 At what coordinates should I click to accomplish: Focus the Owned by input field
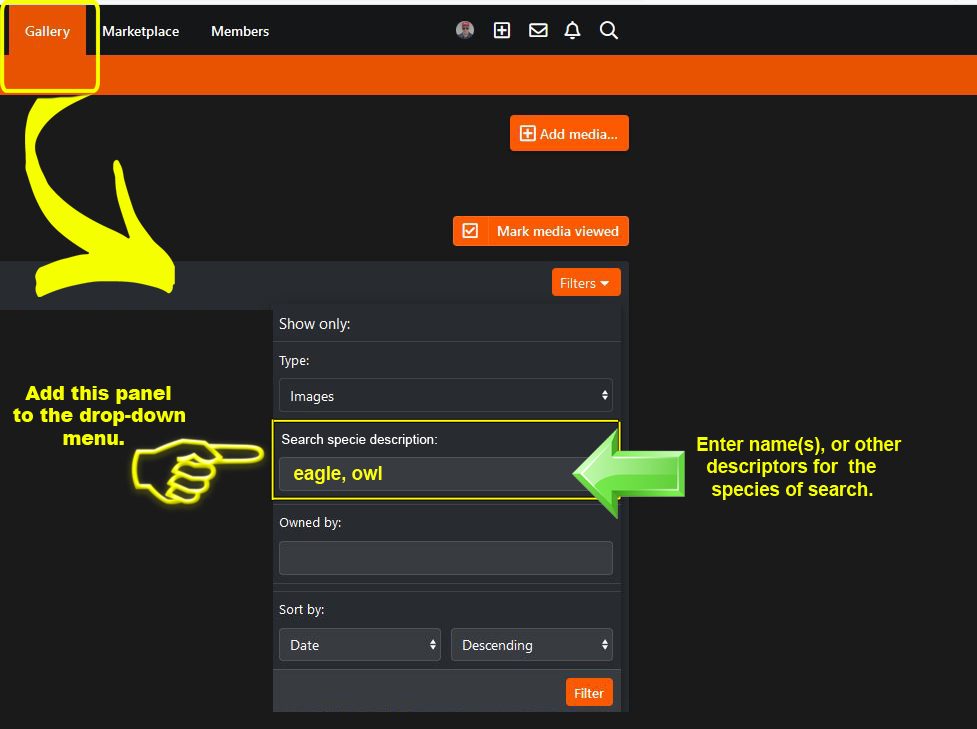click(x=446, y=558)
